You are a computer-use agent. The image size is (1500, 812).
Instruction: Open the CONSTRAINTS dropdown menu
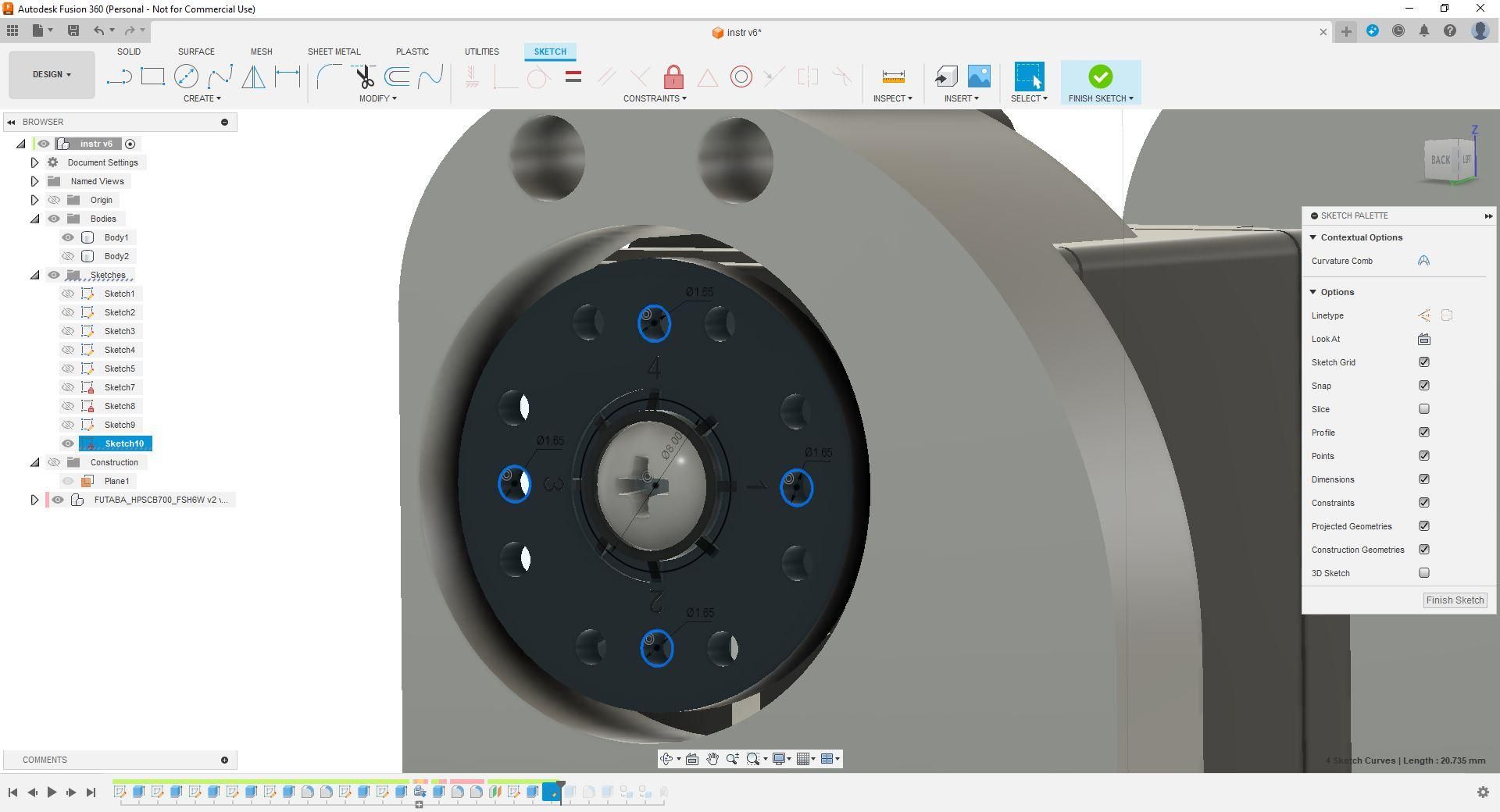tap(655, 98)
